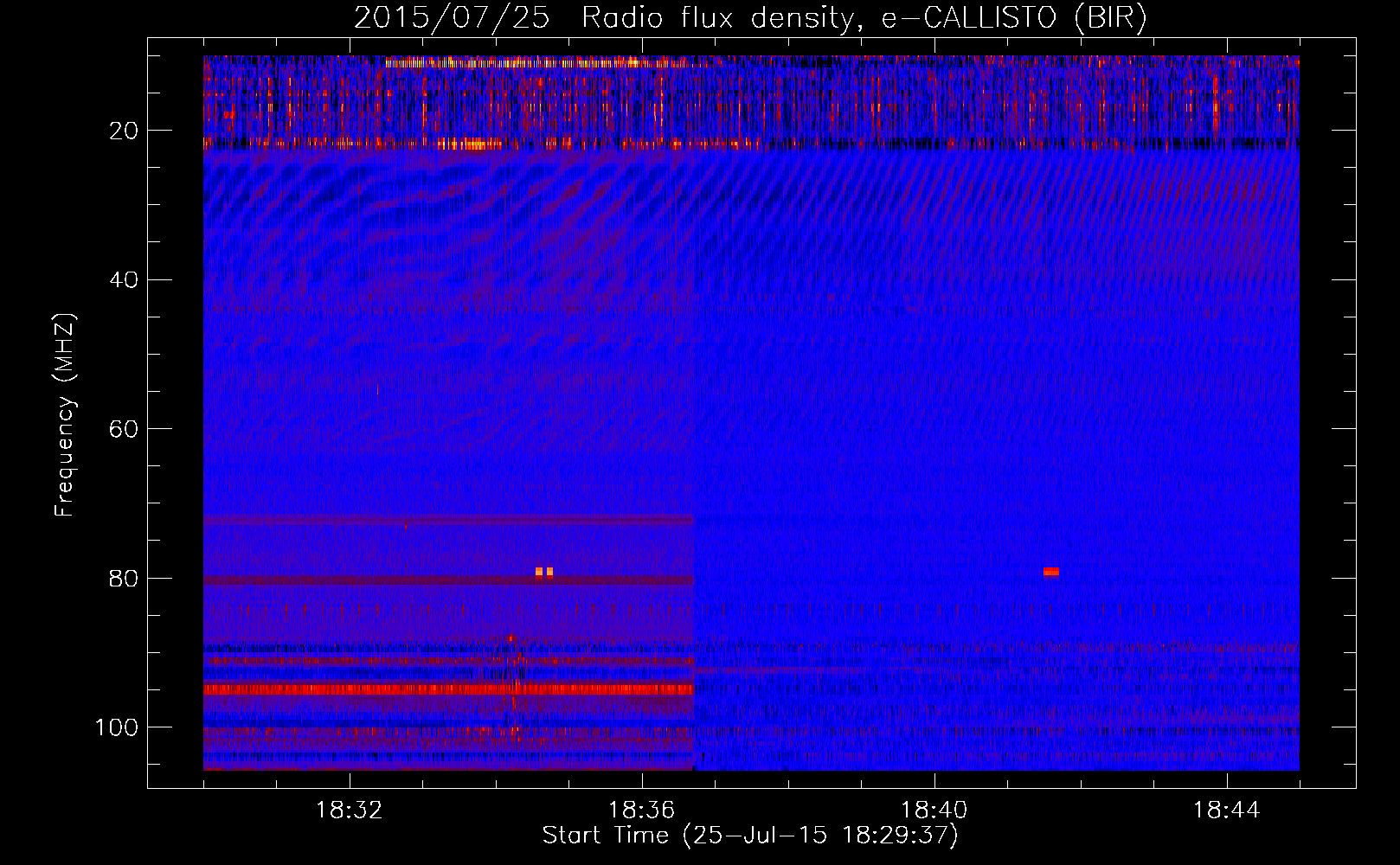Click the twin orange bursts before 18:36
The height and width of the screenshot is (865, 1400).
tap(544, 572)
